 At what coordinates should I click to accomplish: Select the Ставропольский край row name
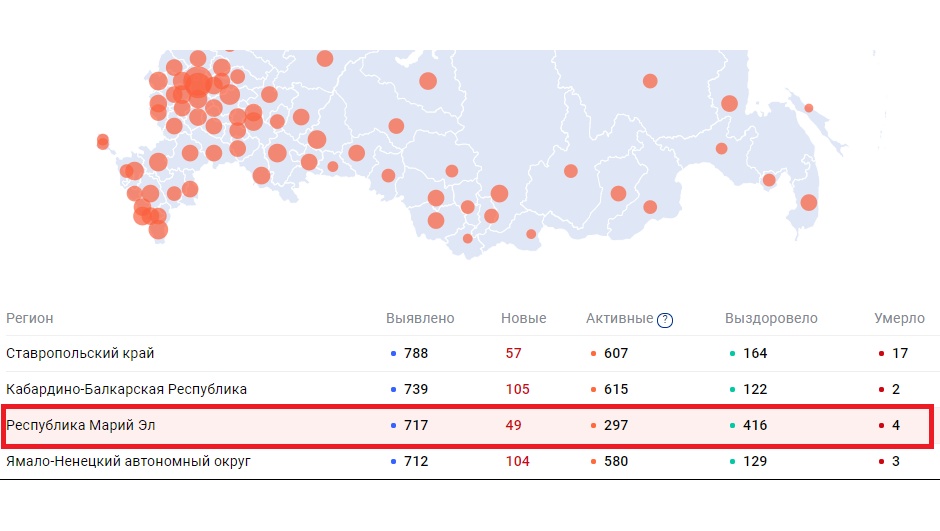(x=80, y=354)
